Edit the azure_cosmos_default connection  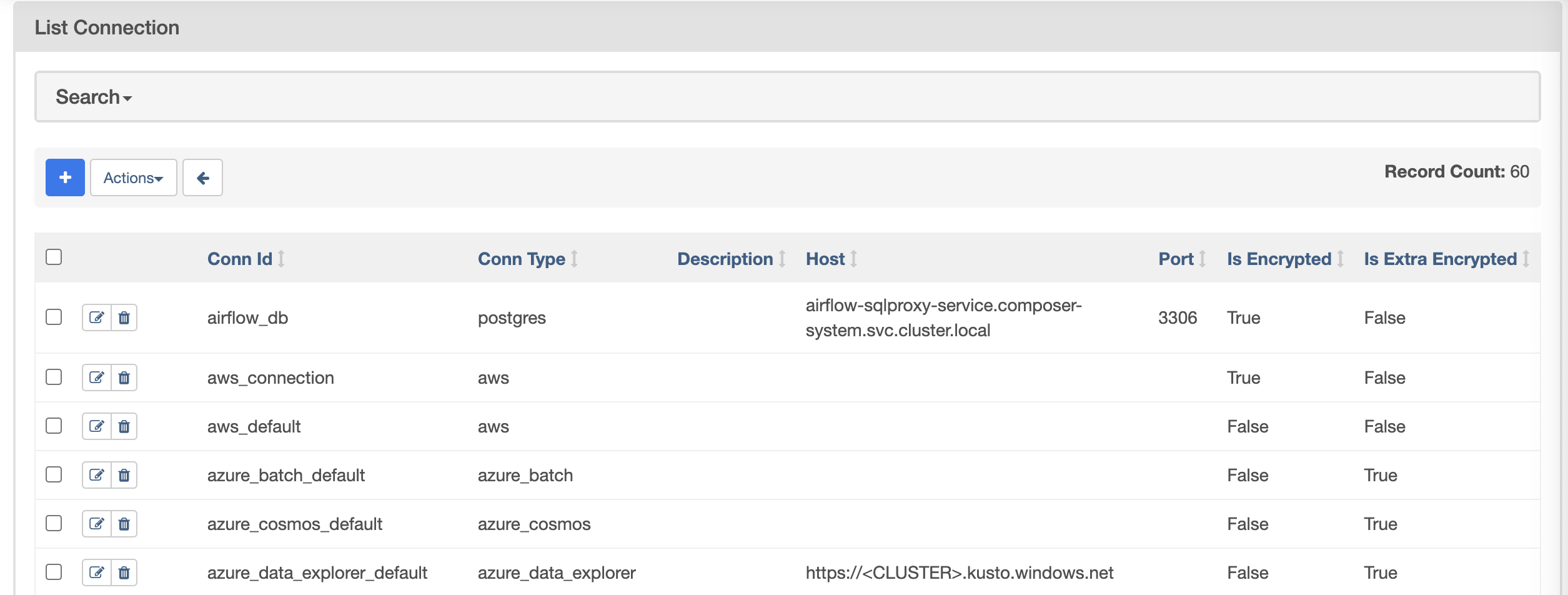pyautogui.click(x=97, y=524)
